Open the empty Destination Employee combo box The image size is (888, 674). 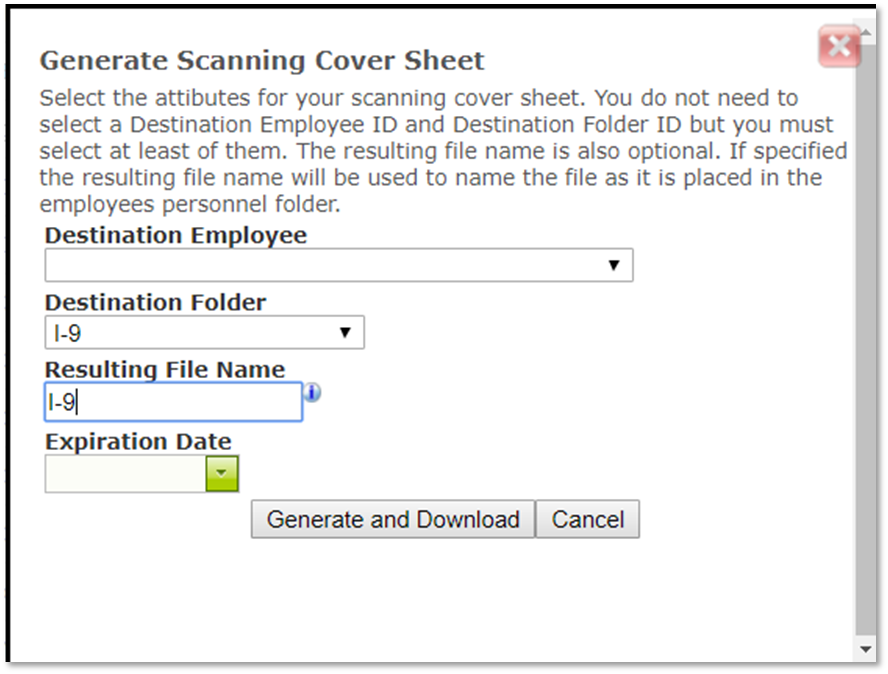pyautogui.click(x=339, y=265)
